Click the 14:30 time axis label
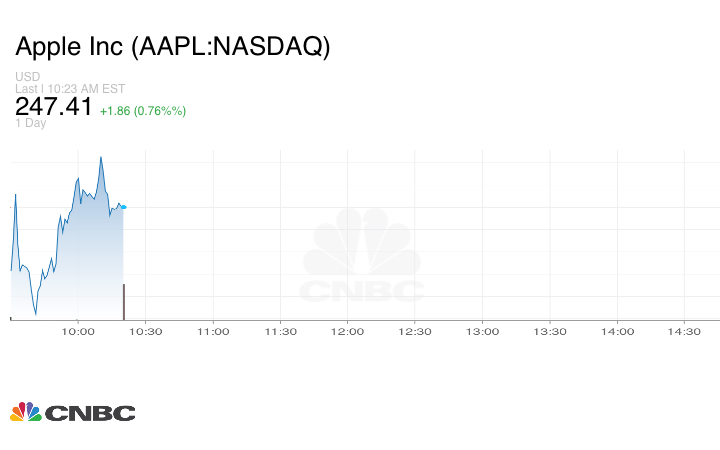The width and height of the screenshot is (720, 450). [x=685, y=331]
